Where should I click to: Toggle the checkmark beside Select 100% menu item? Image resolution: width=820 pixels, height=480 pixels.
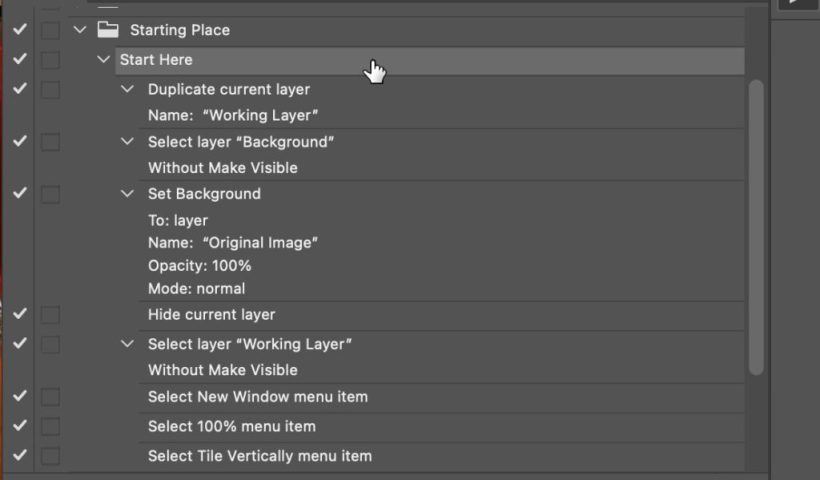[19, 426]
